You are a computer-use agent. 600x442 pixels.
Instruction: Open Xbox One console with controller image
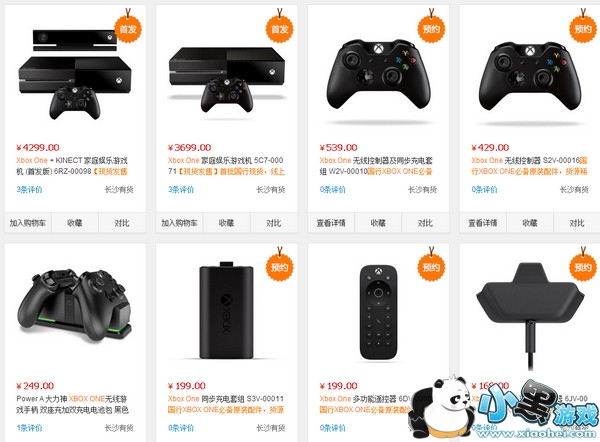[227, 80]
